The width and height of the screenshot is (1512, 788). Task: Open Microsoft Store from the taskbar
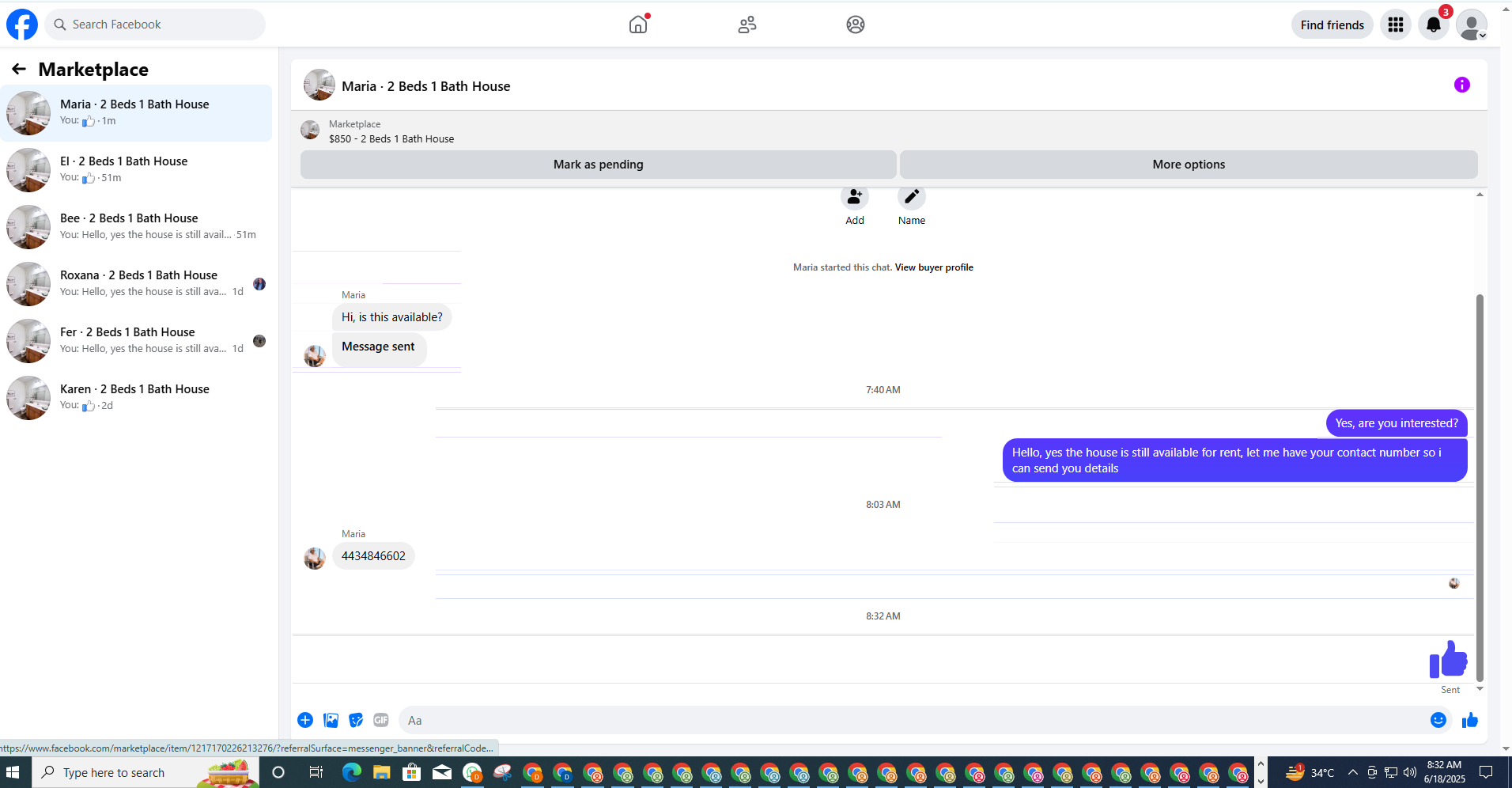(411, 772)
